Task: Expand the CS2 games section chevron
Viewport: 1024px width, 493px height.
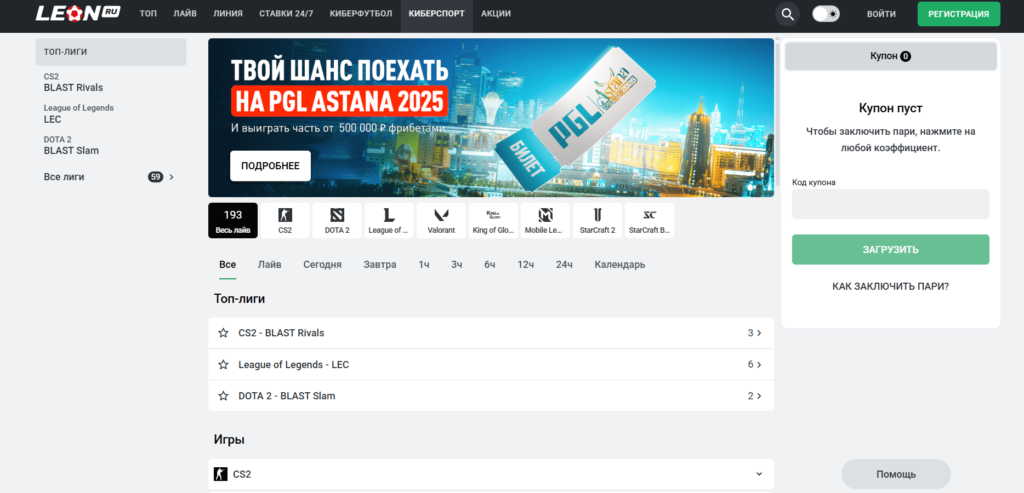Action: [x=759, y=474]
